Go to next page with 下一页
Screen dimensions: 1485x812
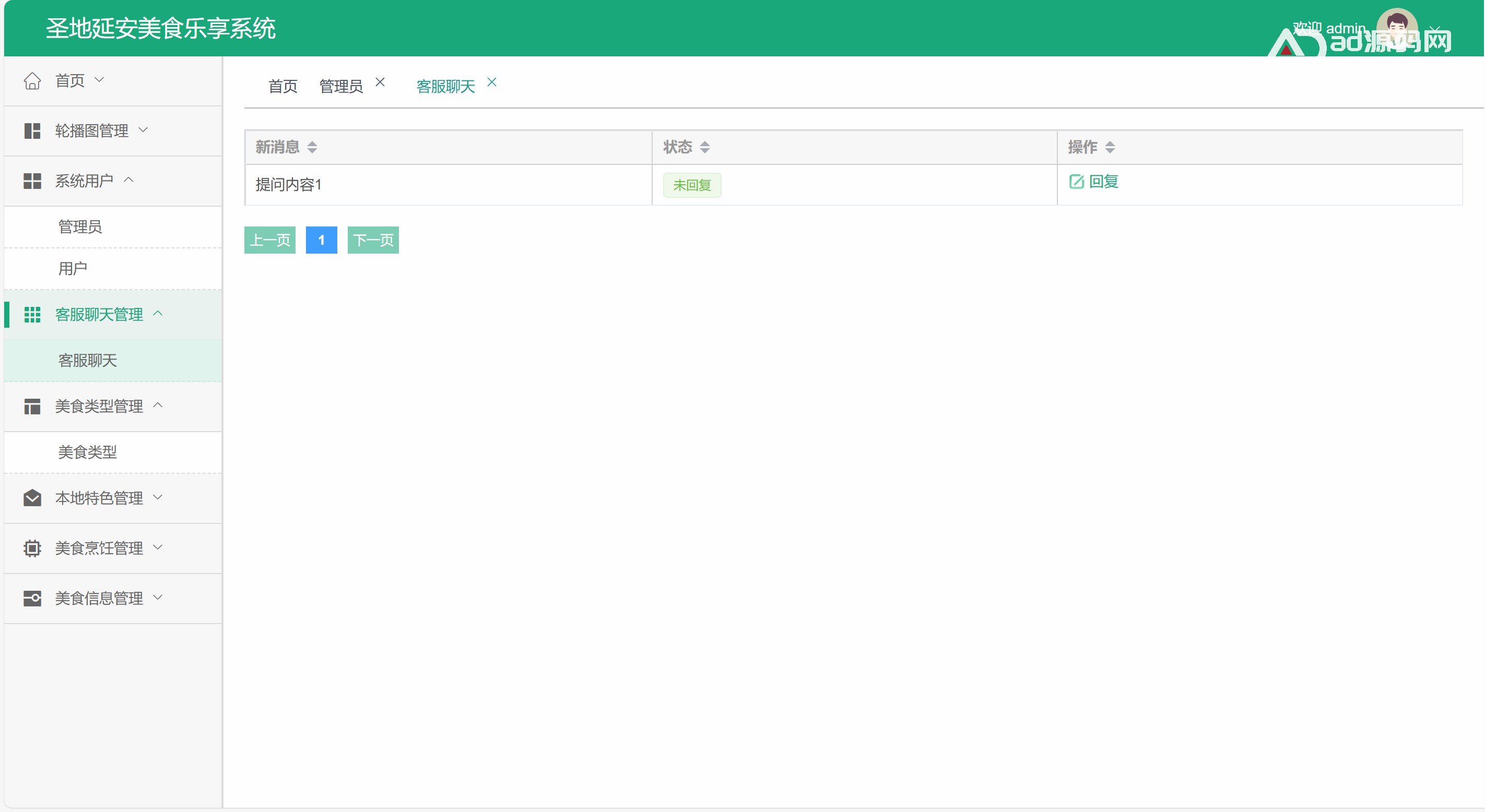point(373,241)
